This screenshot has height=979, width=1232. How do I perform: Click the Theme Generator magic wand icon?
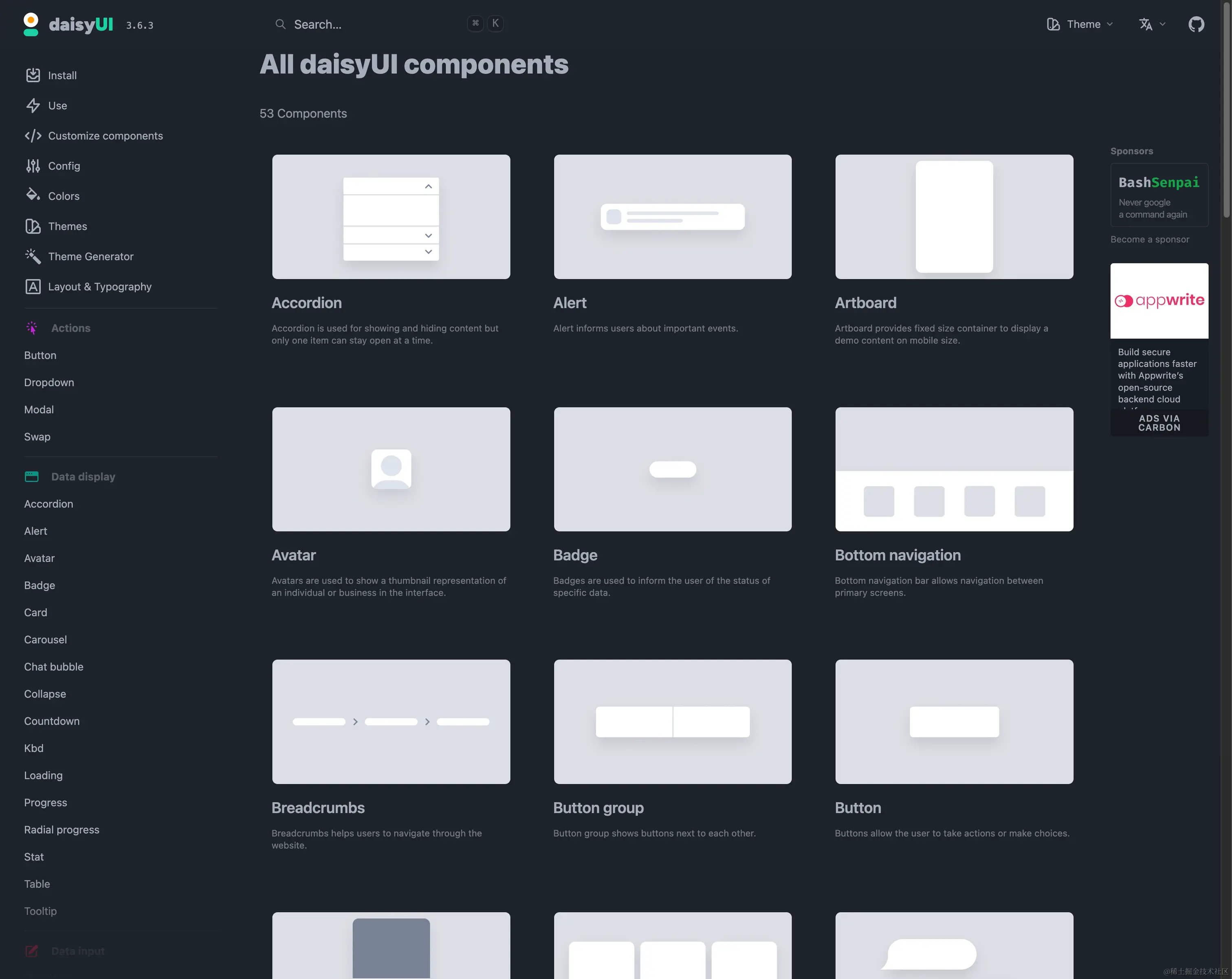coord(33,257)
